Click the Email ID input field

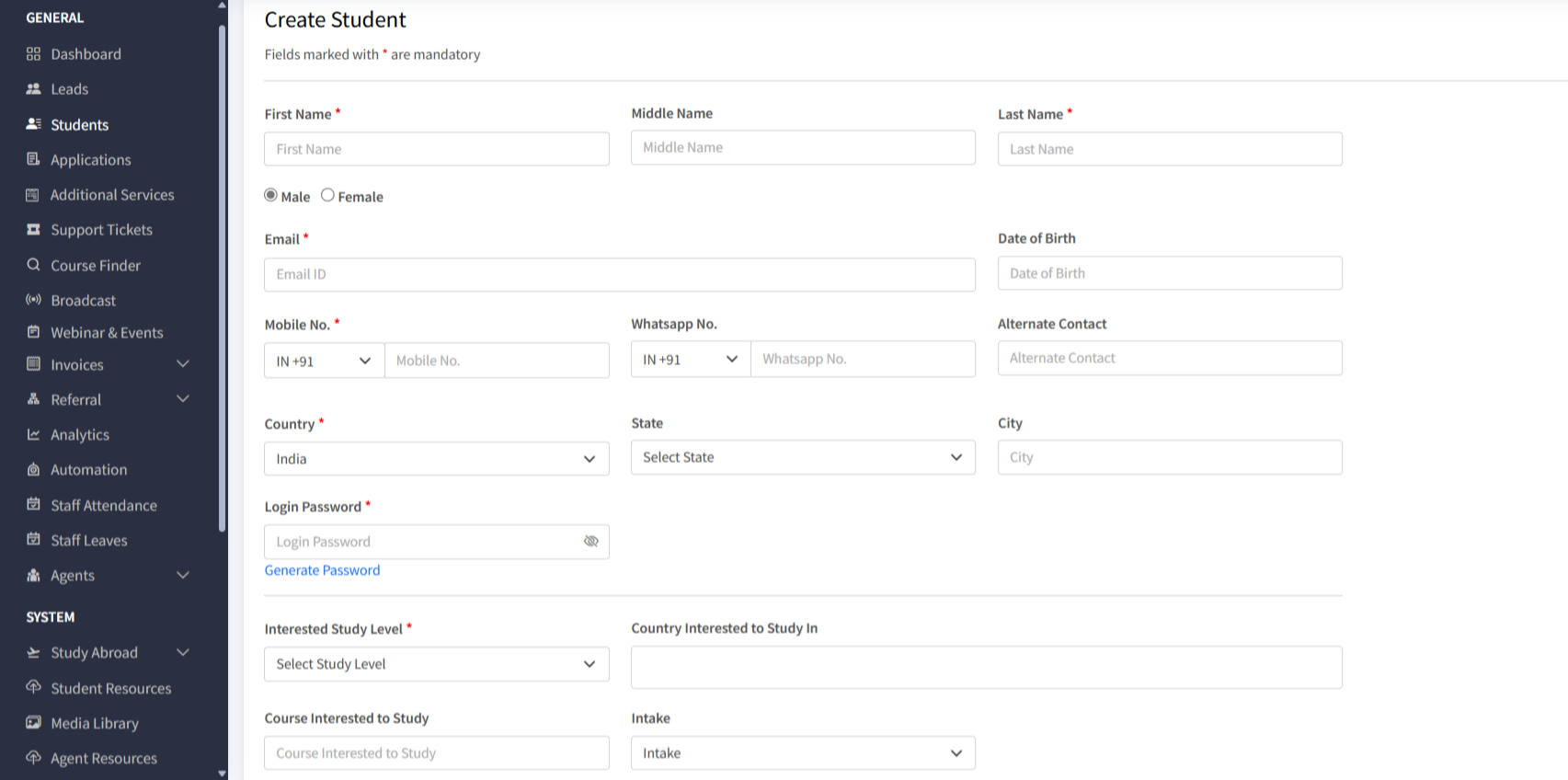619,274
